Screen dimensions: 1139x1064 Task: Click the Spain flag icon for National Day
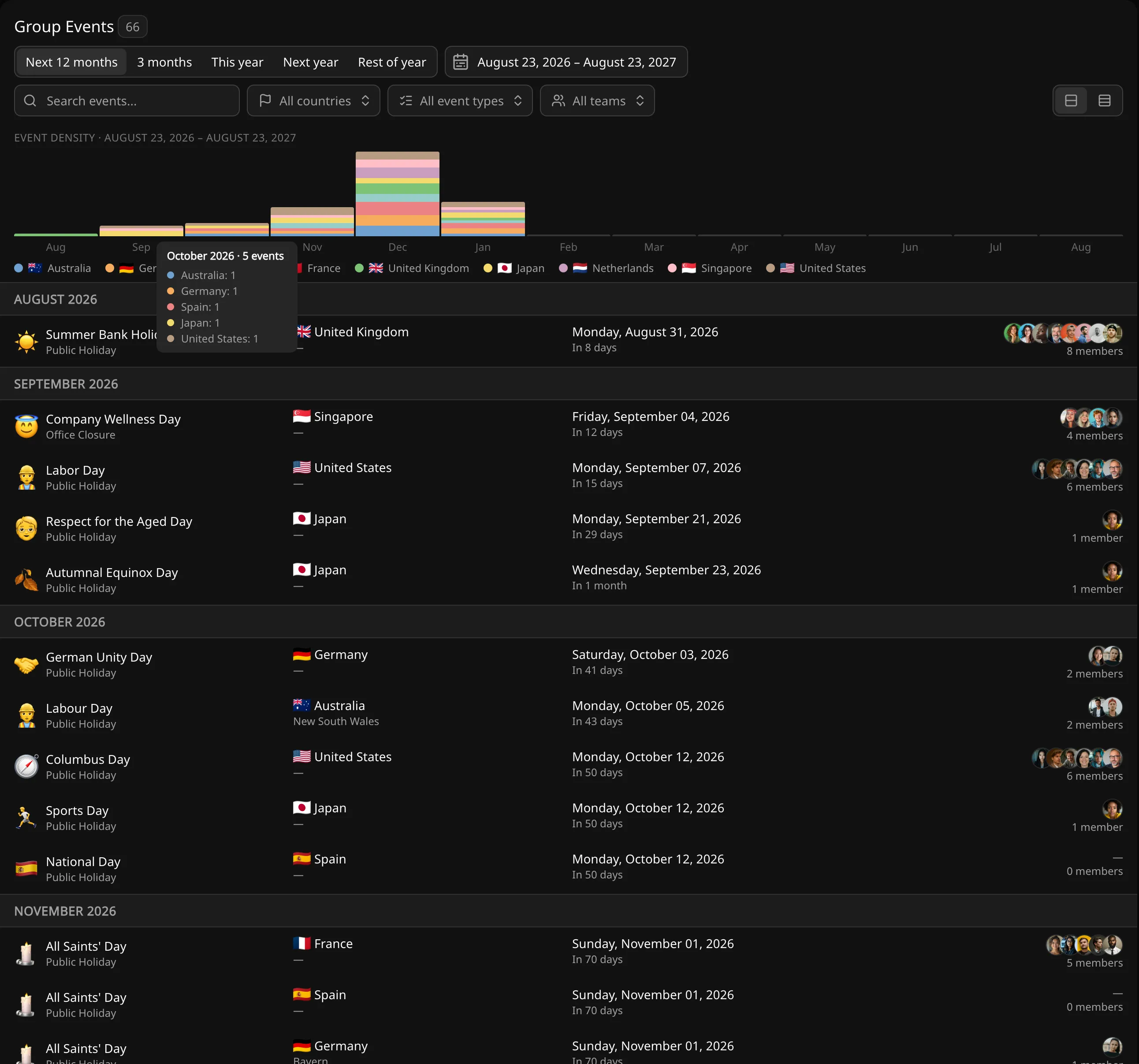pyautogui.click(x=26, y=869)
